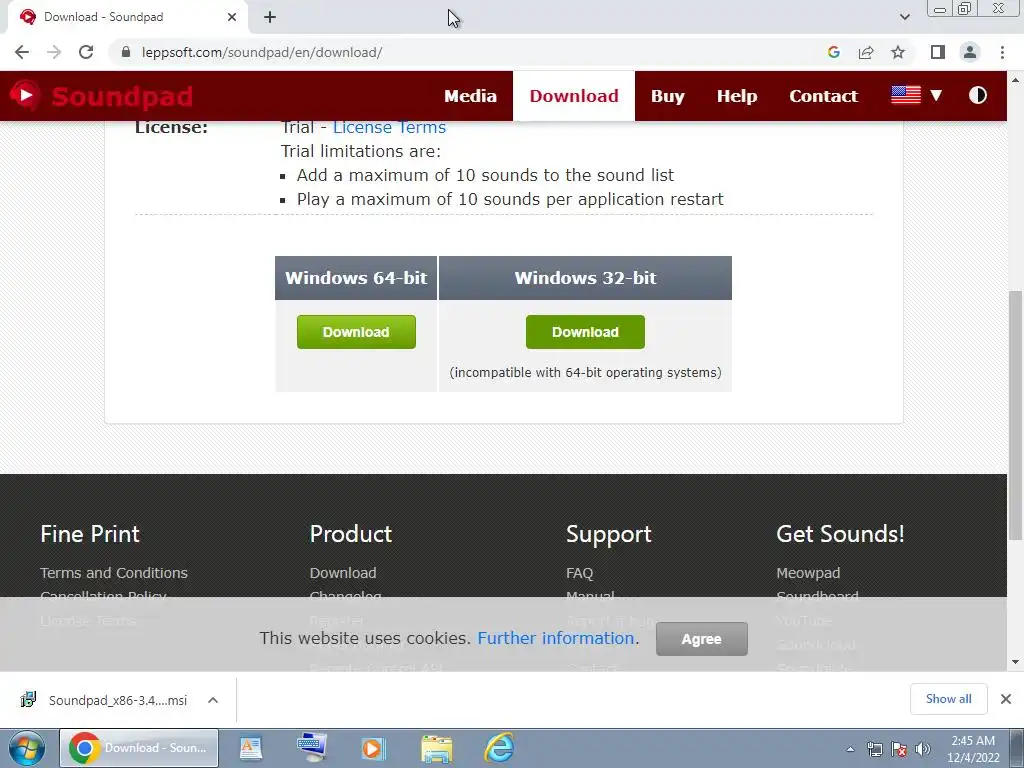1024x768 pixels.
Task: Open the Buy page
Action: [x=667, y=96]
